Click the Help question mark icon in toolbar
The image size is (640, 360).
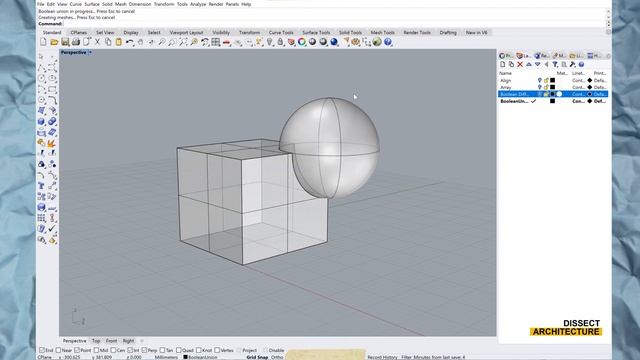click(x=388, y=42)
